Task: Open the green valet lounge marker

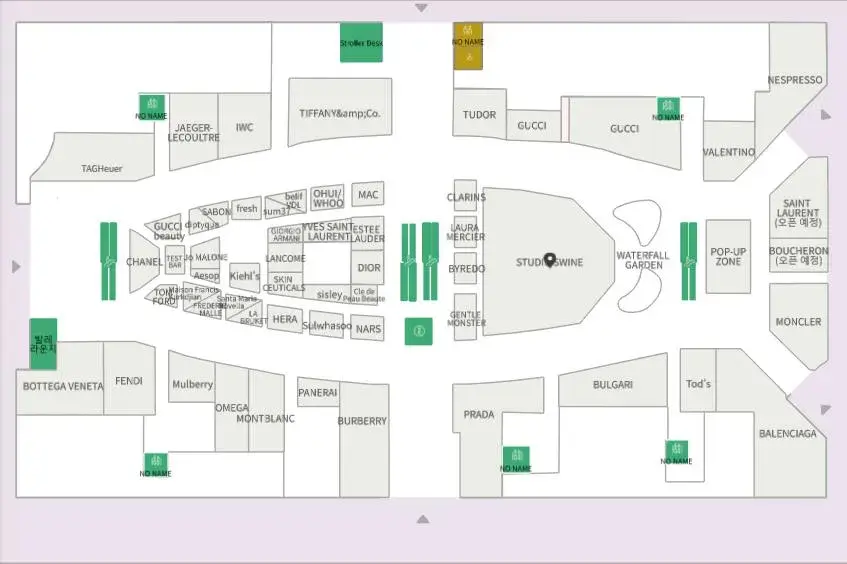Action: point(43,343)
